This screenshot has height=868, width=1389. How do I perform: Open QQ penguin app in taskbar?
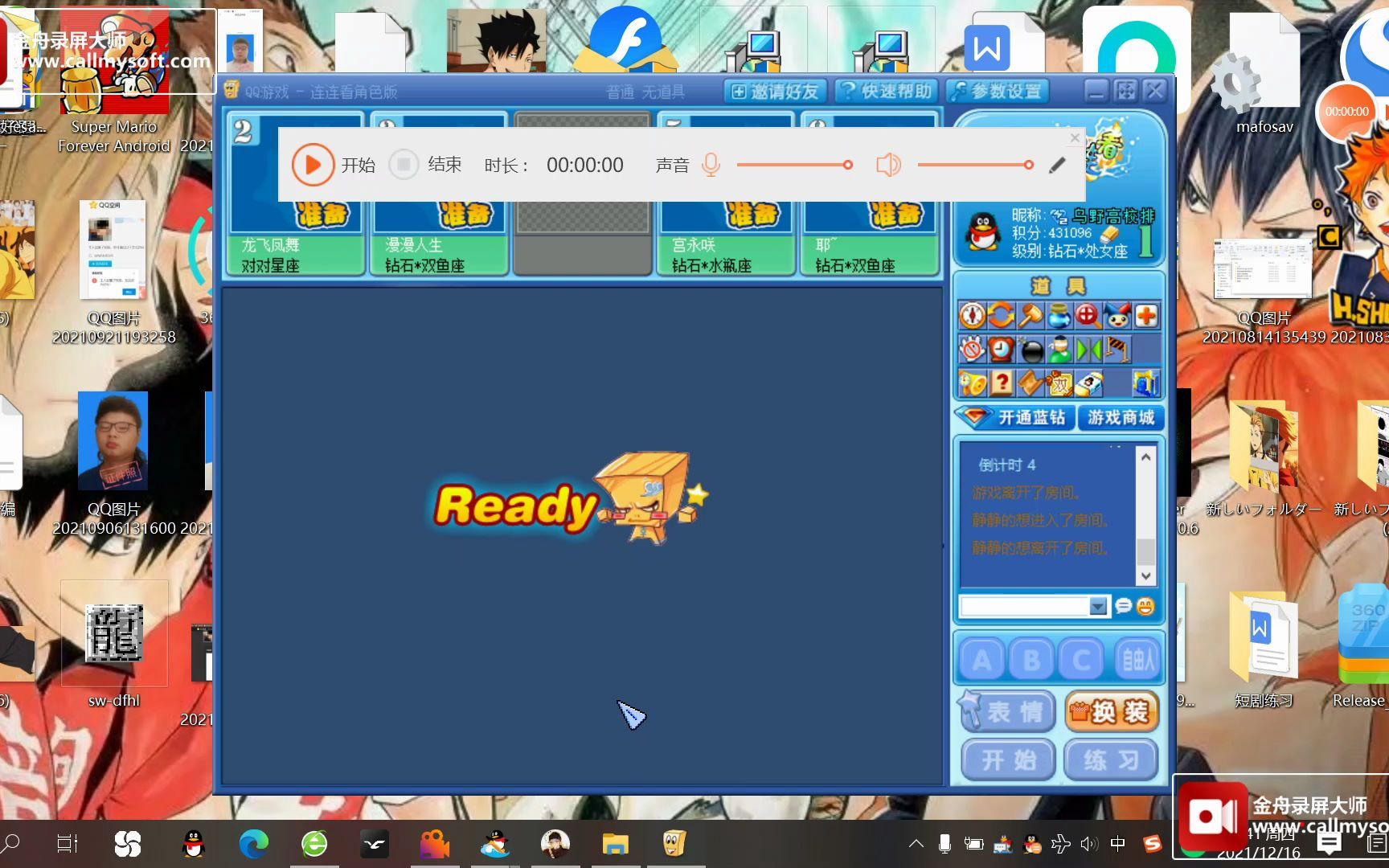pos(194,843)
